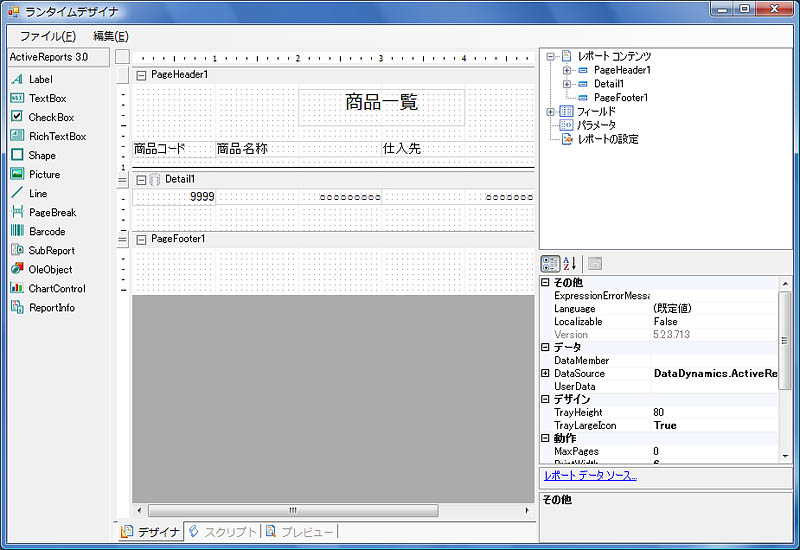The height and width of the screenshot is (550, 800).
Task: Expand the フィールド tree node
Action: (551, 111)
